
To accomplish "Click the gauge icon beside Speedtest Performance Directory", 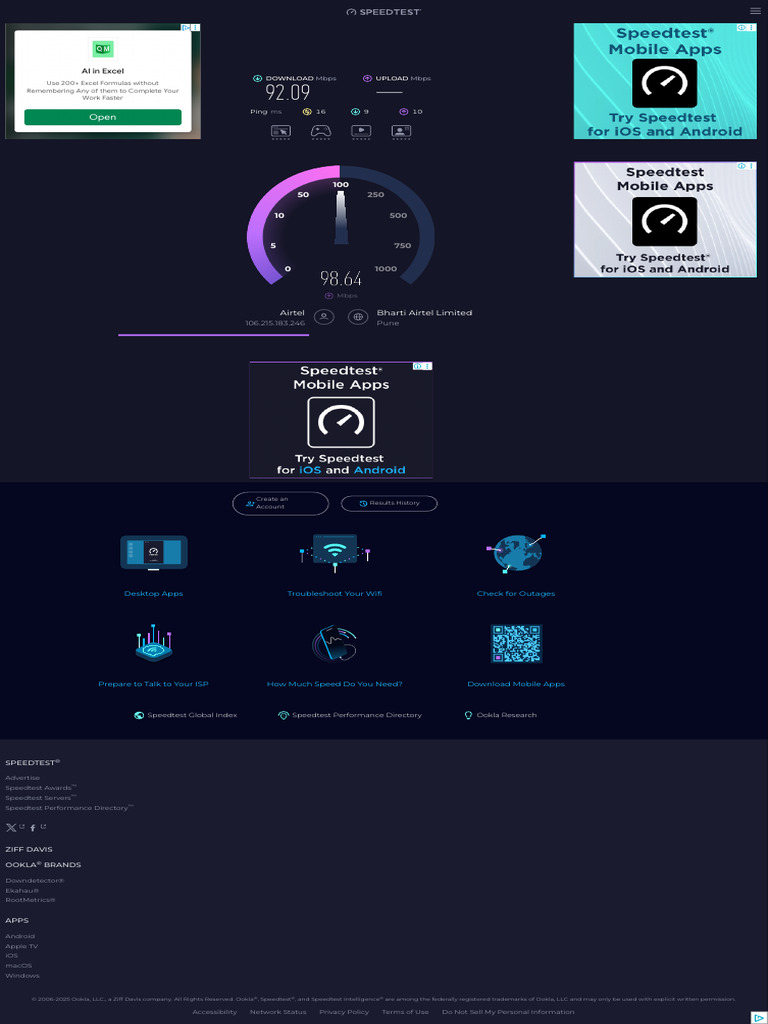I will point(283,715).
